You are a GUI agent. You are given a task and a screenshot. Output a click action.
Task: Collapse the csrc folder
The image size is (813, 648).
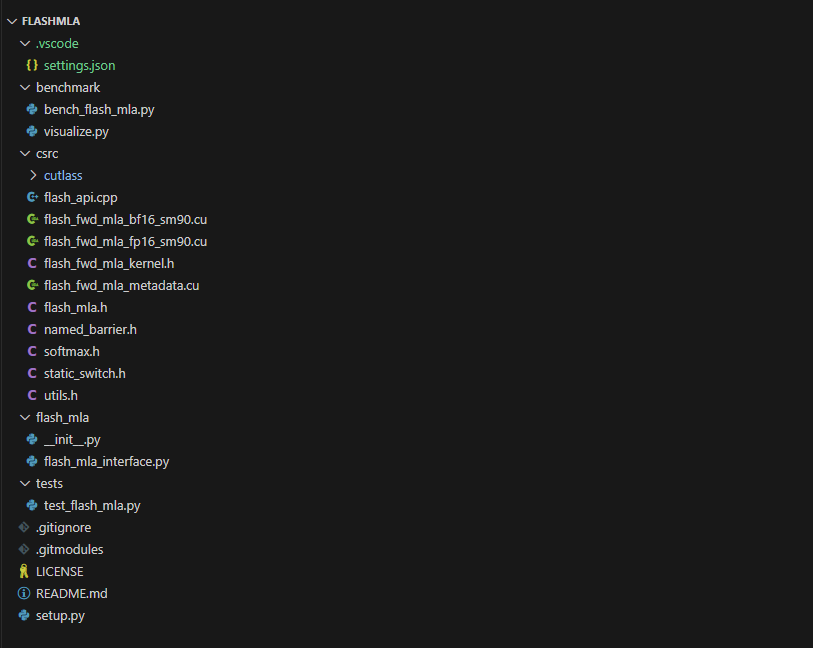click(25, 154)
